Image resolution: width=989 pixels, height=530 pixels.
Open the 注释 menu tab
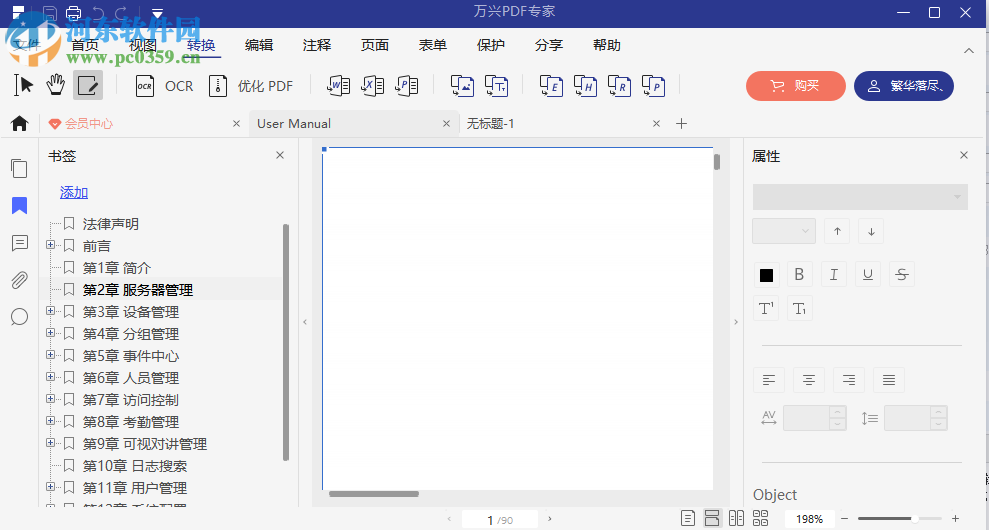317,45
